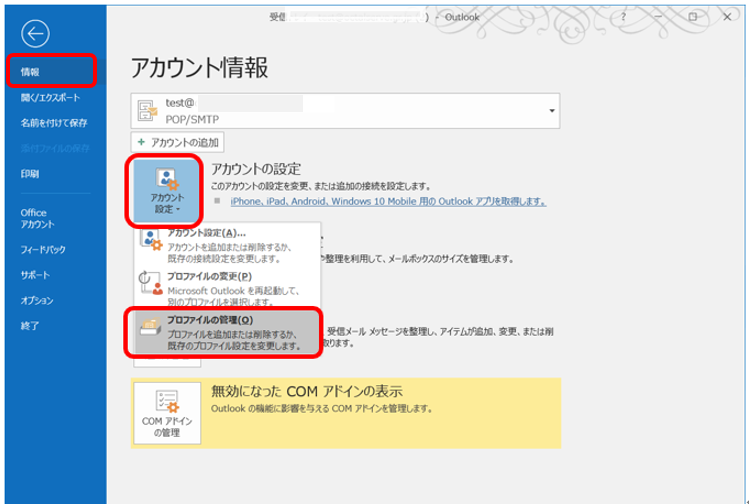Expand the test@ POP/SMTP account dropdown

(x=552, y=111)
